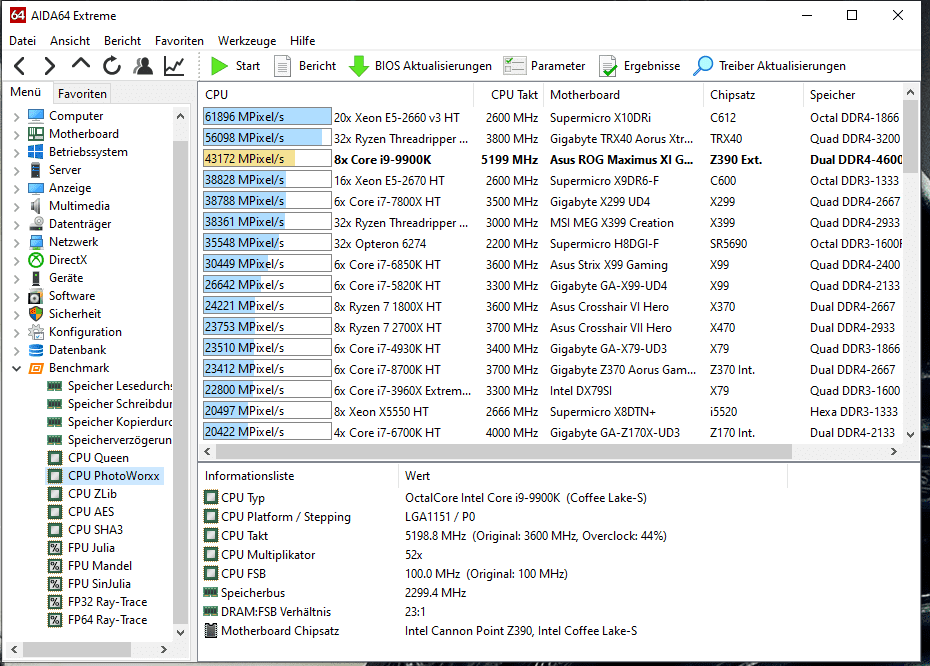Screen dimensions: 930x666
Task: Select the Sicherheit shield icon
Action: [x=36, y=314]
